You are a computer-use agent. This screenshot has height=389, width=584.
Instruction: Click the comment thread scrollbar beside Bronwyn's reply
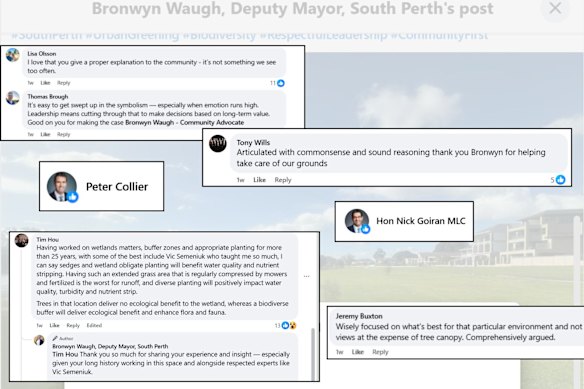click(x=313, y=354)
